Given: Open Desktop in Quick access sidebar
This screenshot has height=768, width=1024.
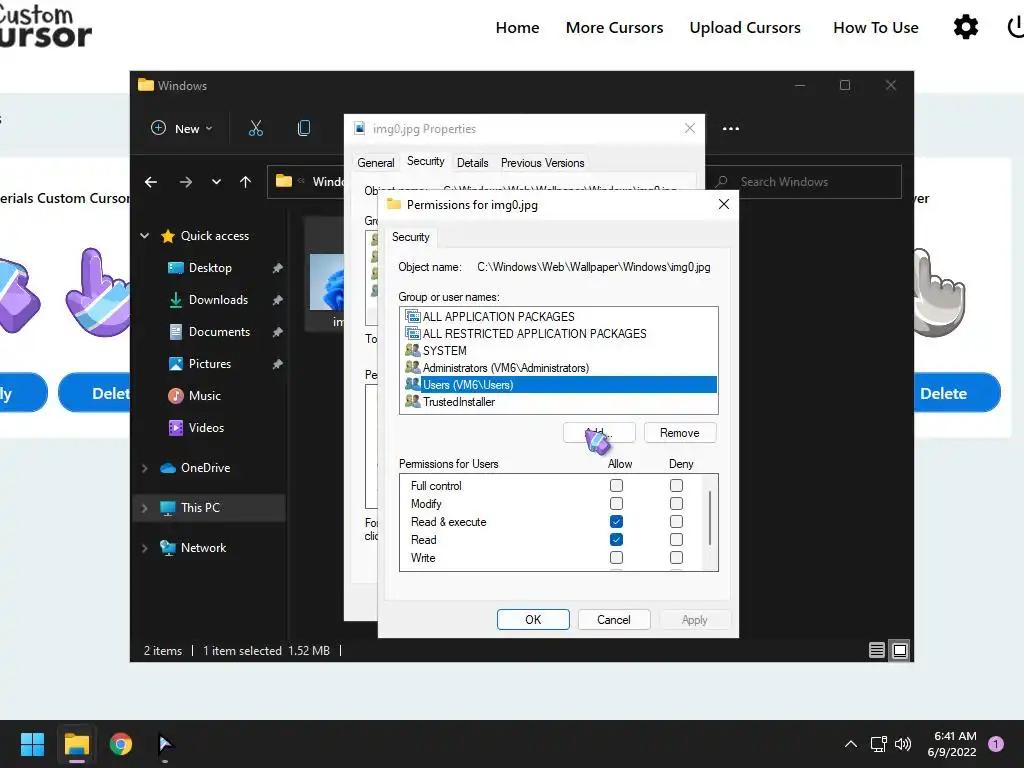Looking at the screenshot, I should tap(210, 268).
